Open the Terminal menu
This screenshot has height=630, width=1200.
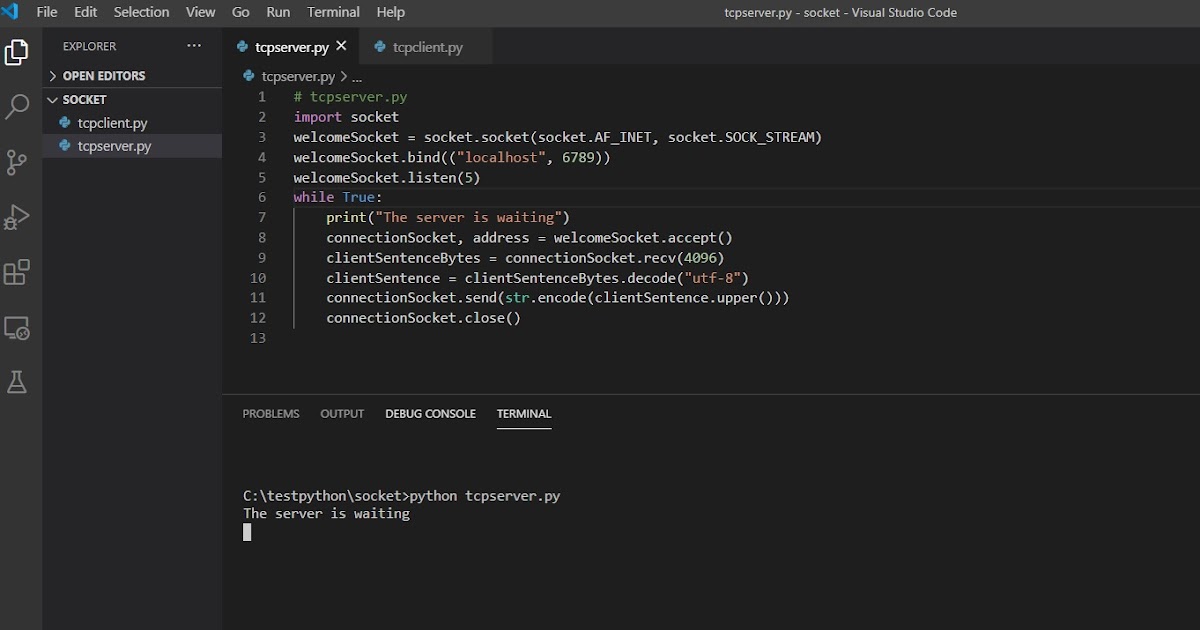point(333,12)
